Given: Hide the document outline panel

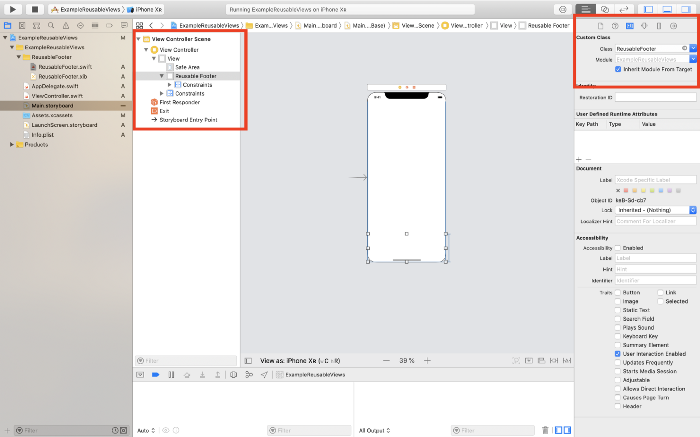Looking at the screenshot, I should [248, 361].
